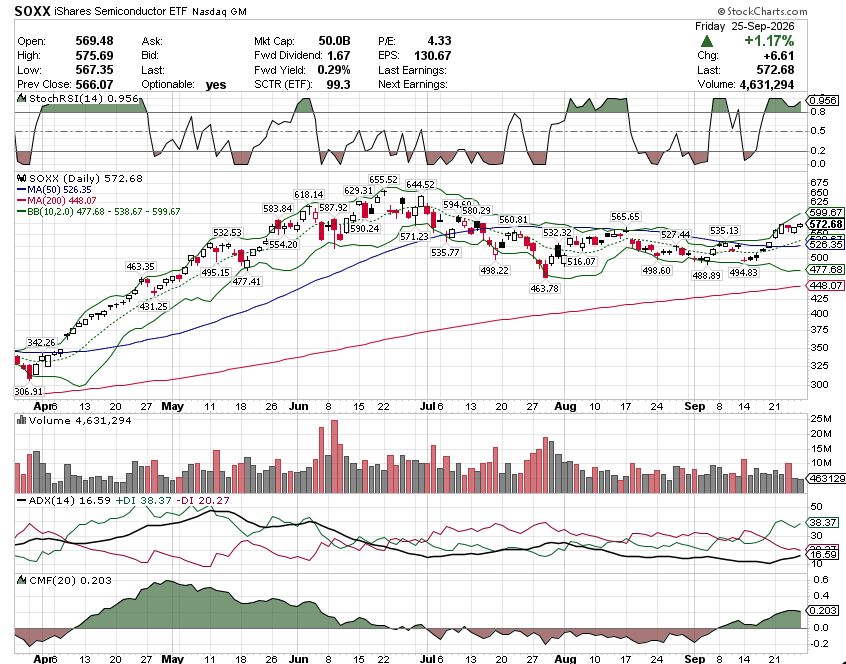Click the 488.89 price label
The image size is (846, 664).
[x=706, y=275]
